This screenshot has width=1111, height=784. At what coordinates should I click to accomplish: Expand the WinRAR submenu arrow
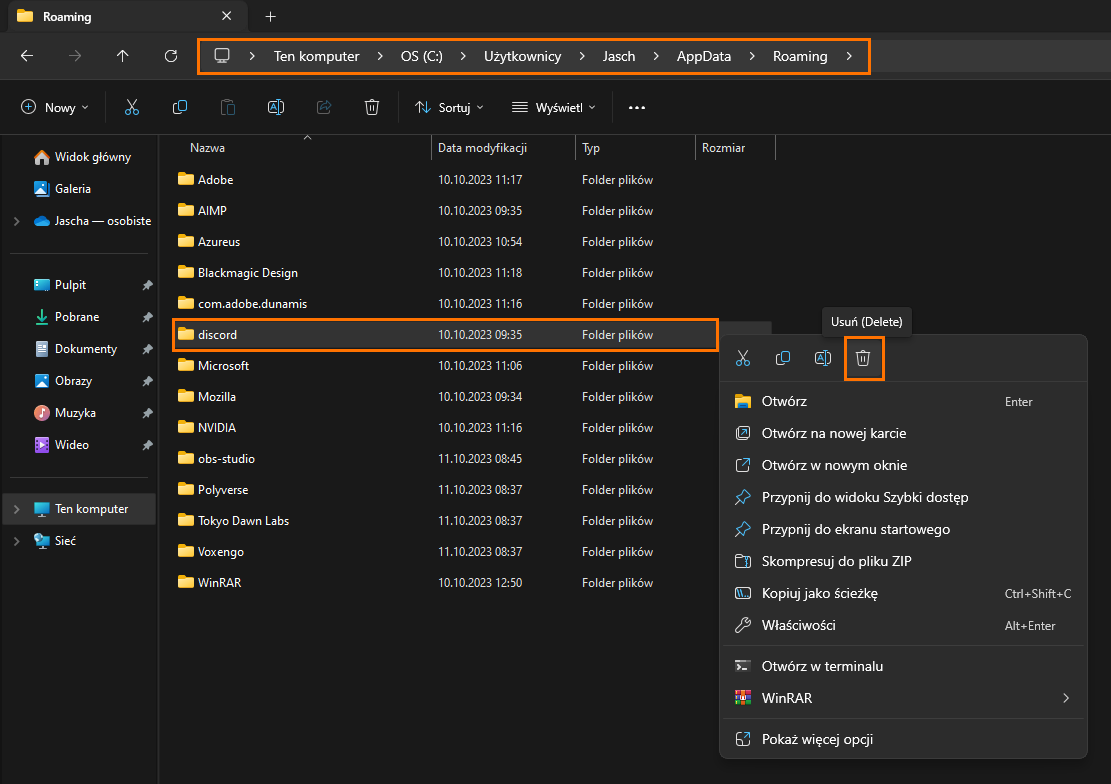[x=1066, y=698]
